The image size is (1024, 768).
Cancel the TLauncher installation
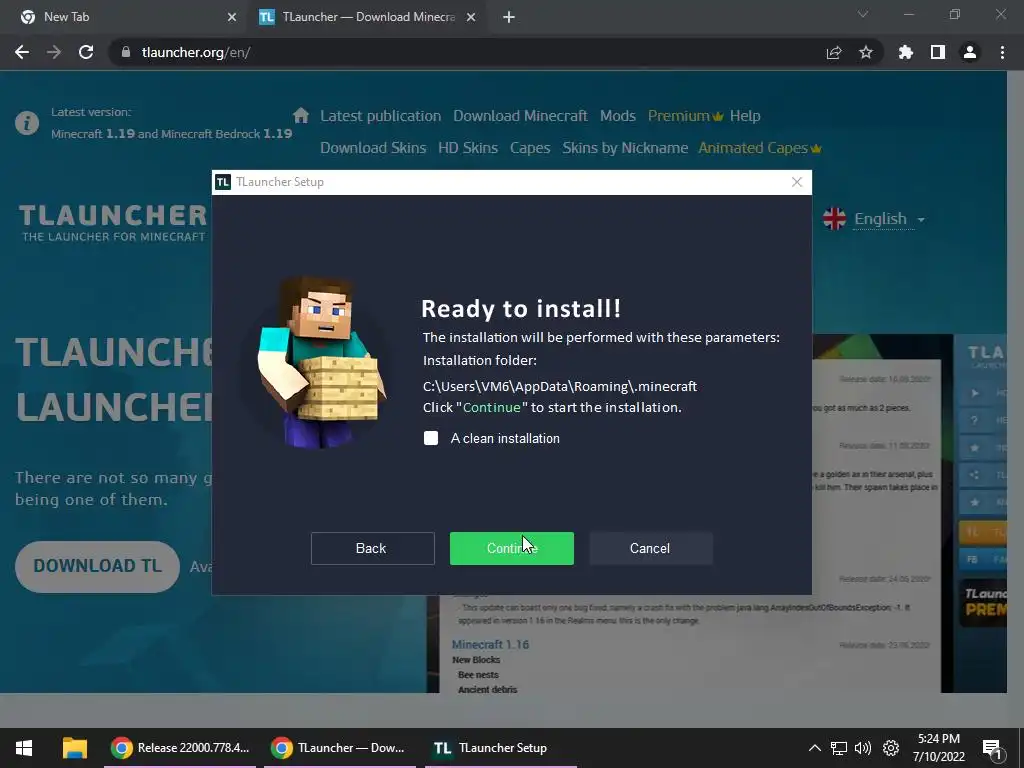(650, 548)
